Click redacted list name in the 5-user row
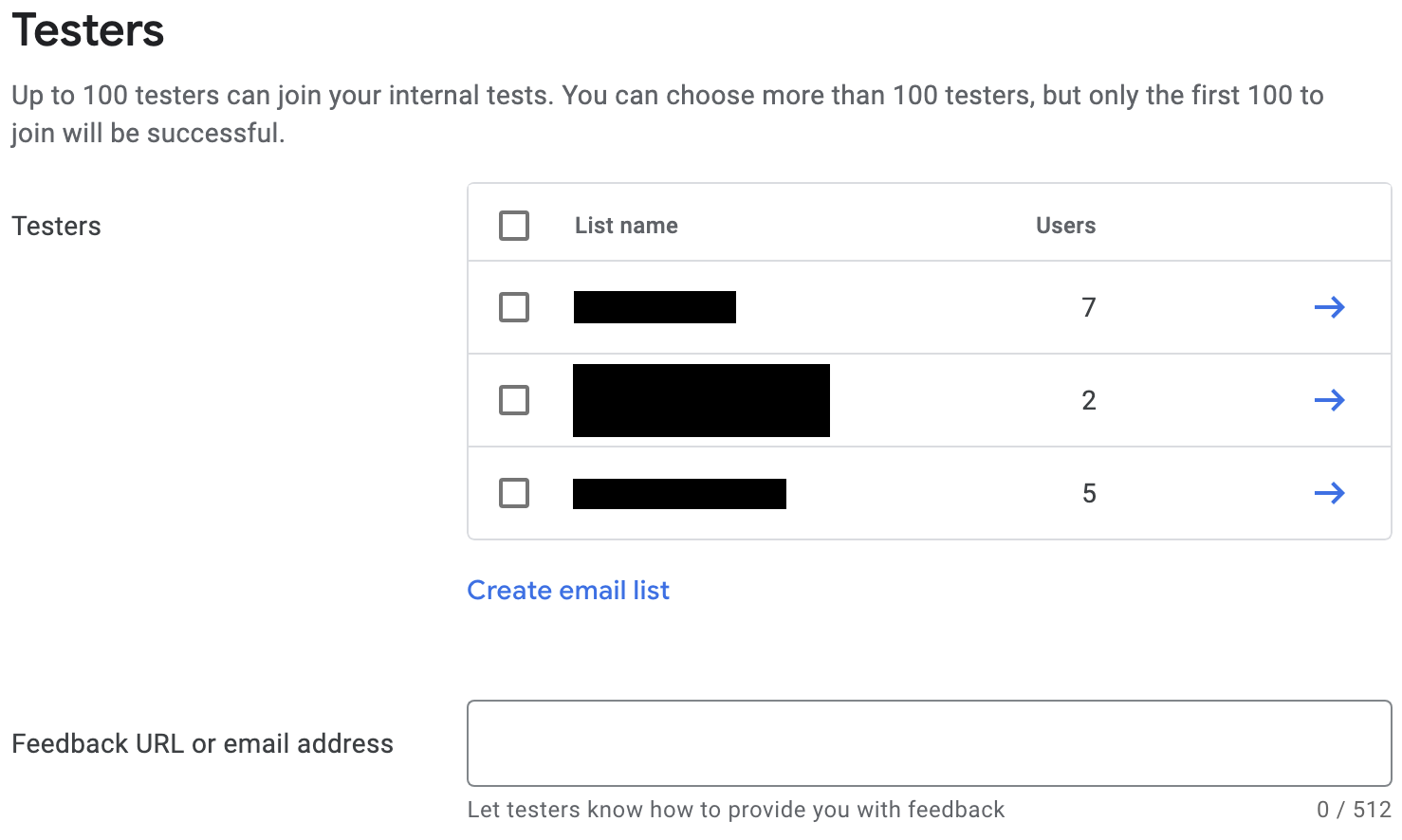This screenshot has width=1402, height=840. 679,494
